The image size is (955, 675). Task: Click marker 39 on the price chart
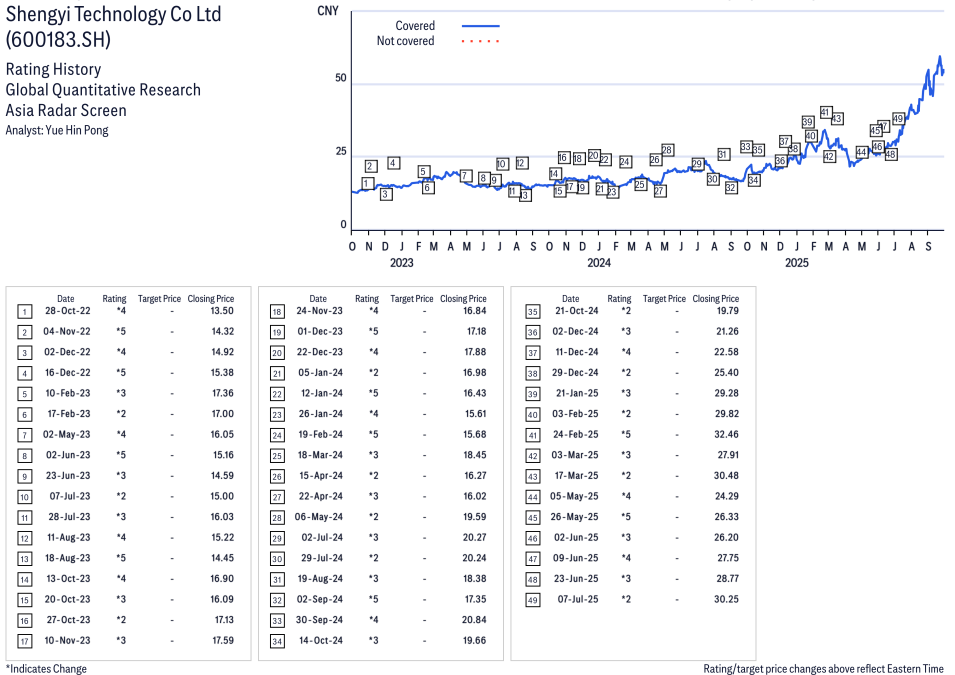808,122
